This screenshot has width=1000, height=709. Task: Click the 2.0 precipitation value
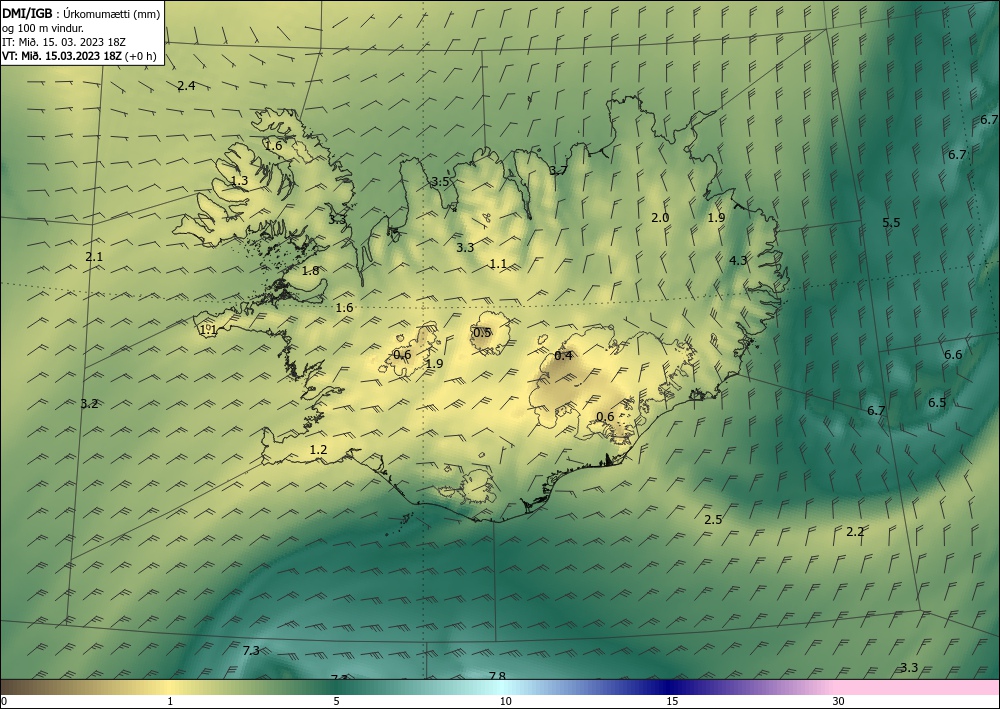pyautogui.click(x=660, y=217)
